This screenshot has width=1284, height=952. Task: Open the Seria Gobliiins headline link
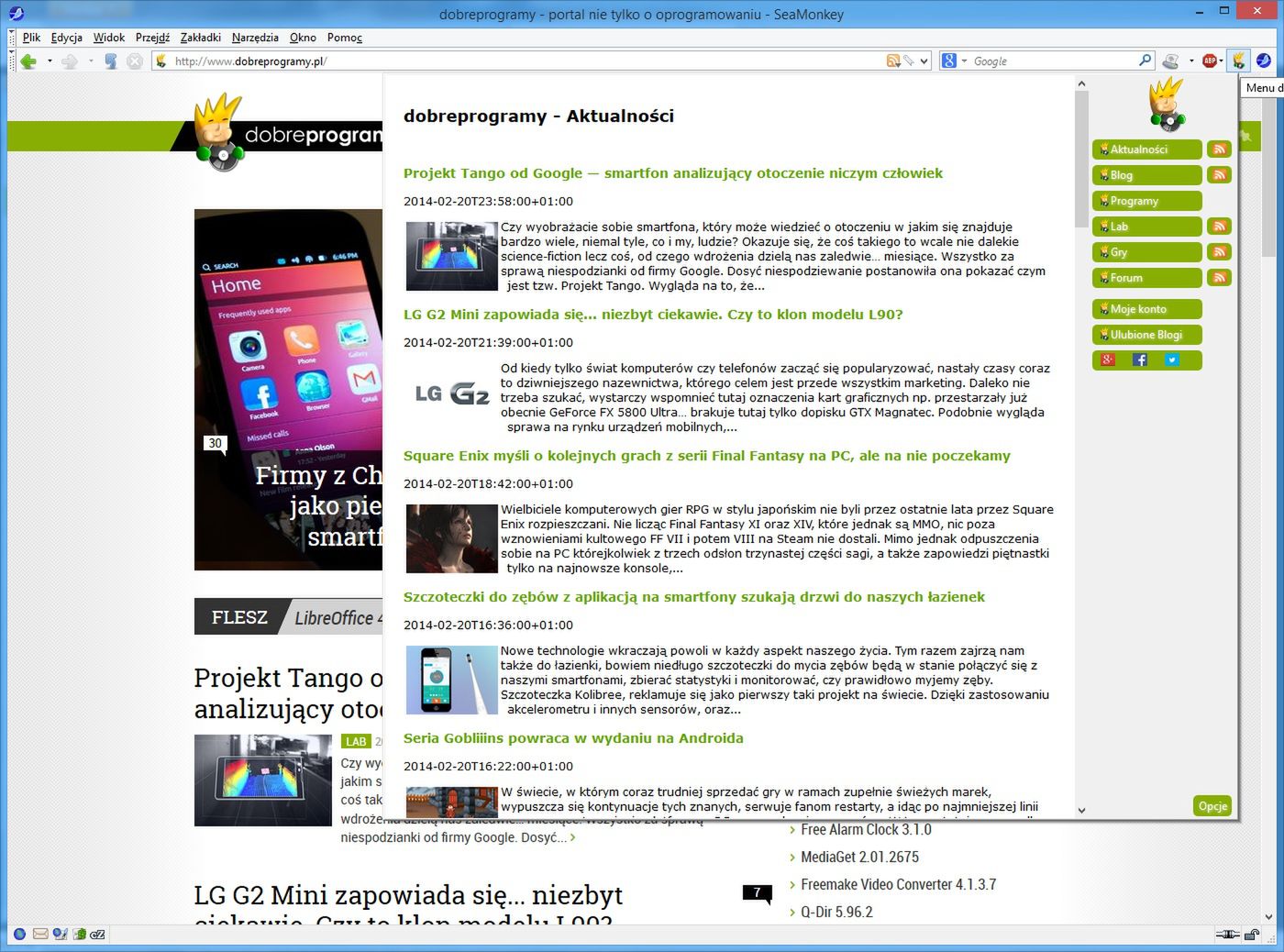573,738
